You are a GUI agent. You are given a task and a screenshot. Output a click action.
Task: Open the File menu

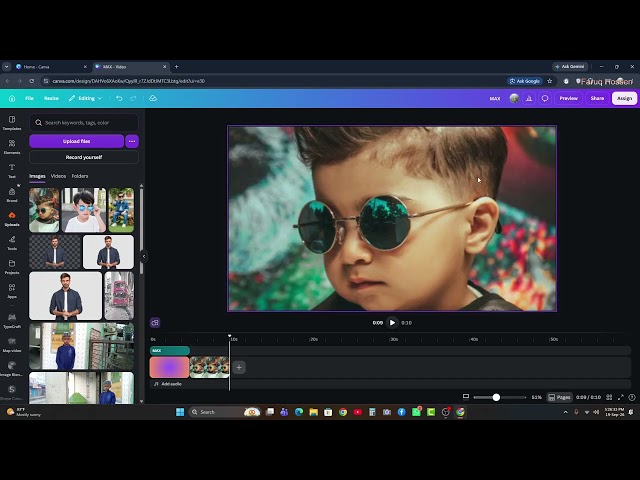pyautogui.click(x=29, y=98)
